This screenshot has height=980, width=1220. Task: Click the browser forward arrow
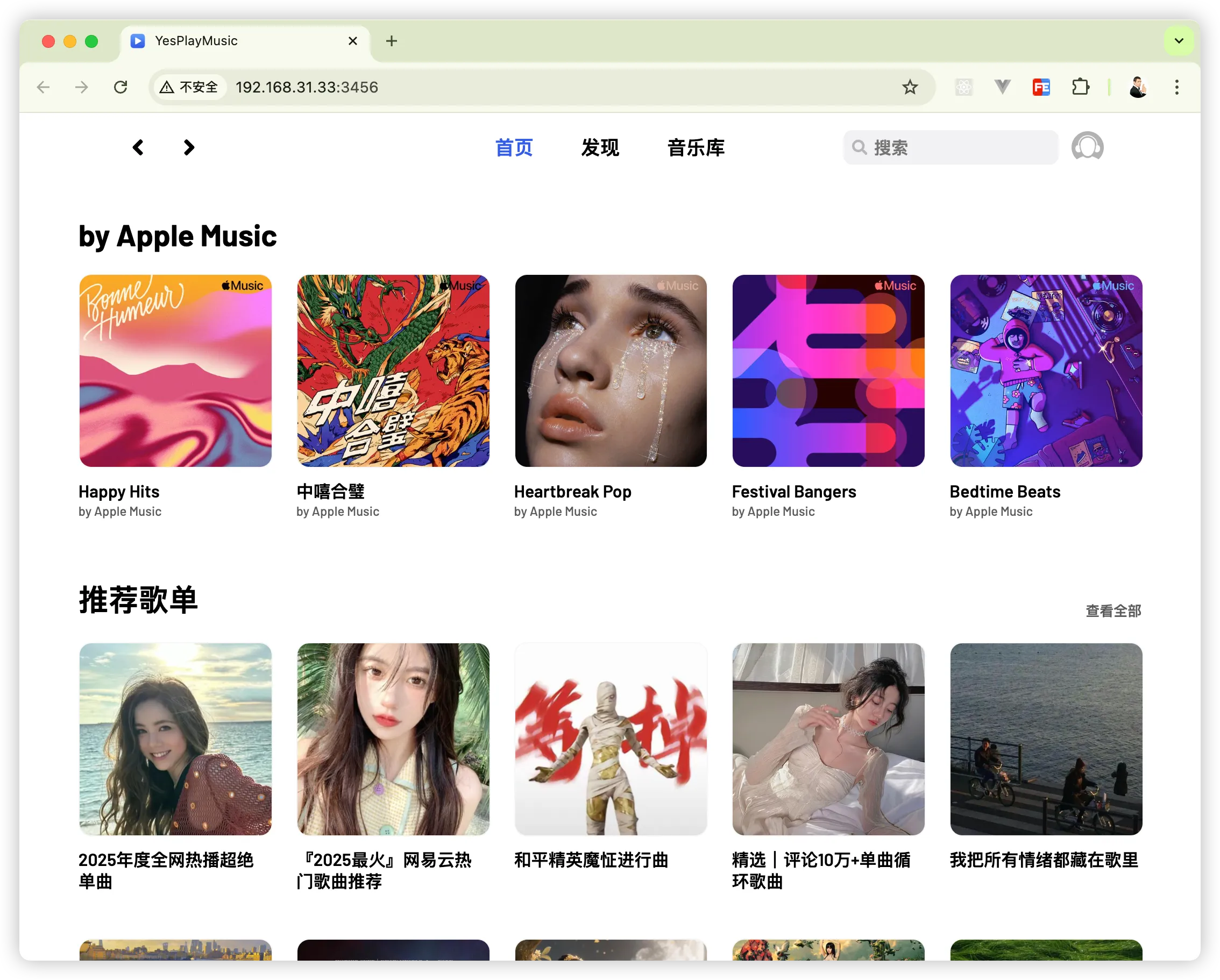click(82, 87)
